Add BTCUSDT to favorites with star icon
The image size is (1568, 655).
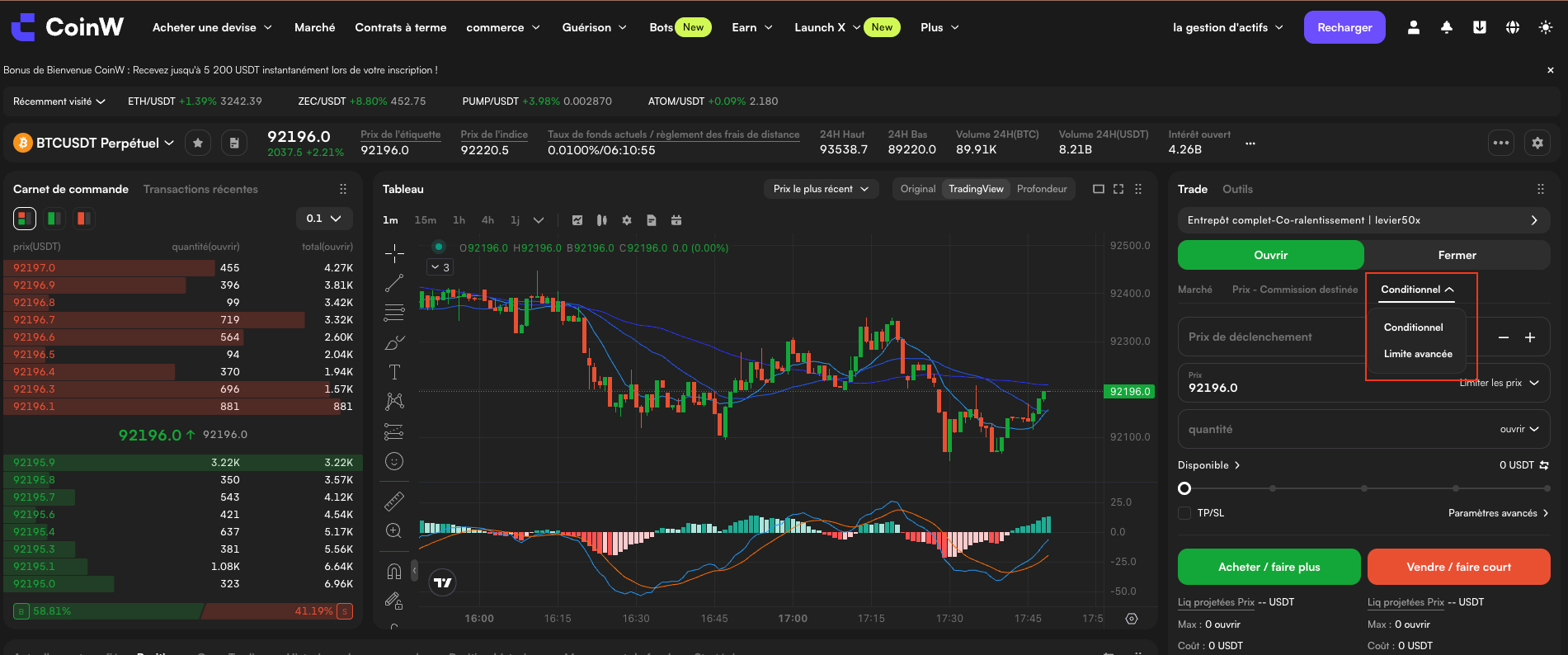tap(198, 143)
